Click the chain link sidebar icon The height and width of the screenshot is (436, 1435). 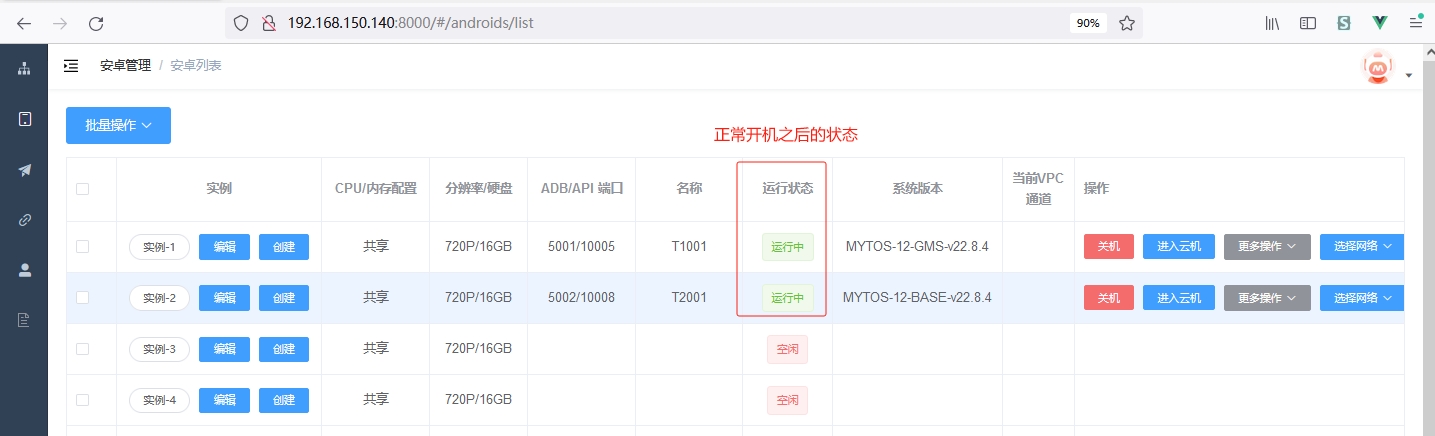tap(24, 220)
